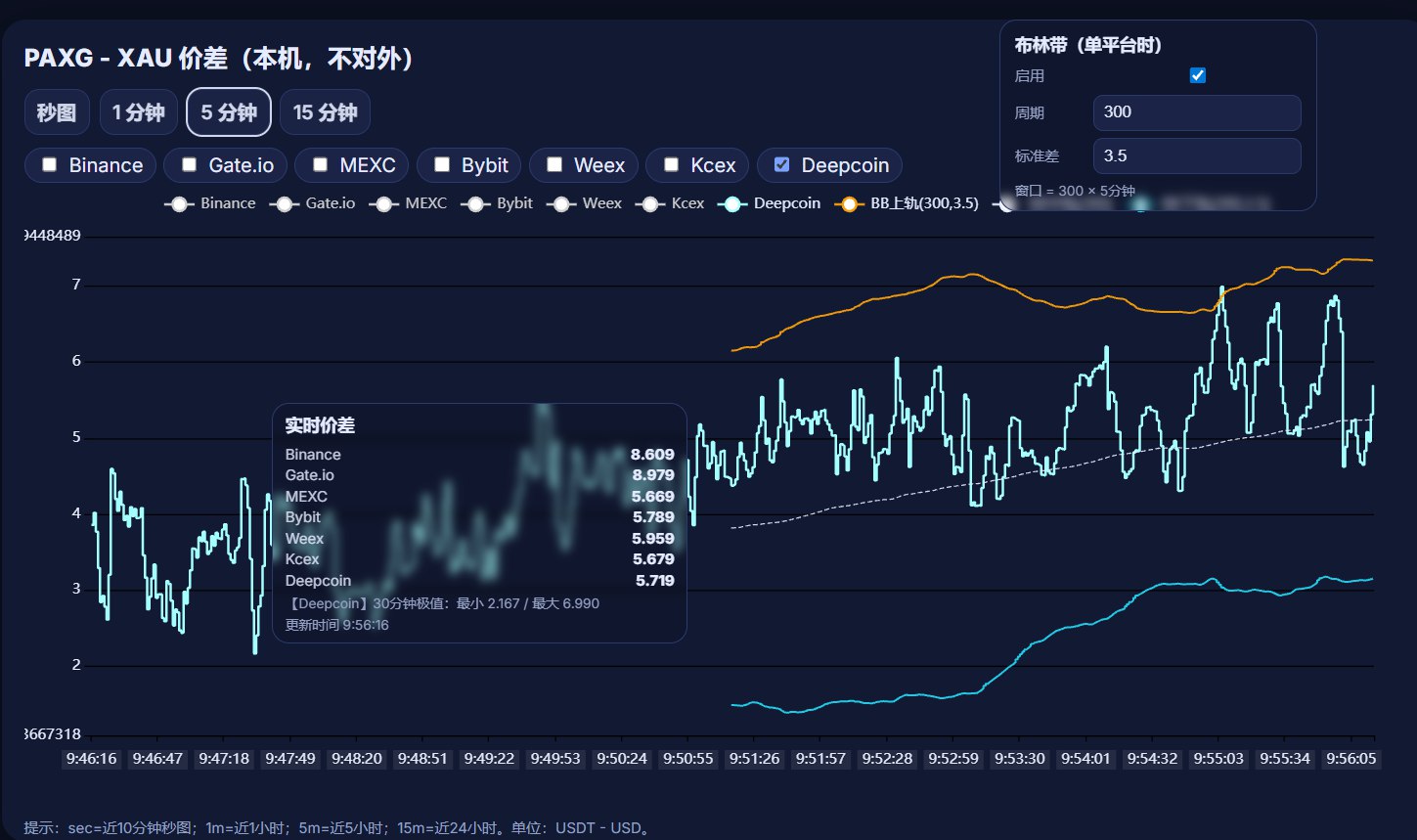This screenshot has width=1417, height=840.
Task: Click the 9:55:34 time axis label
Action: pos(1285,759)
